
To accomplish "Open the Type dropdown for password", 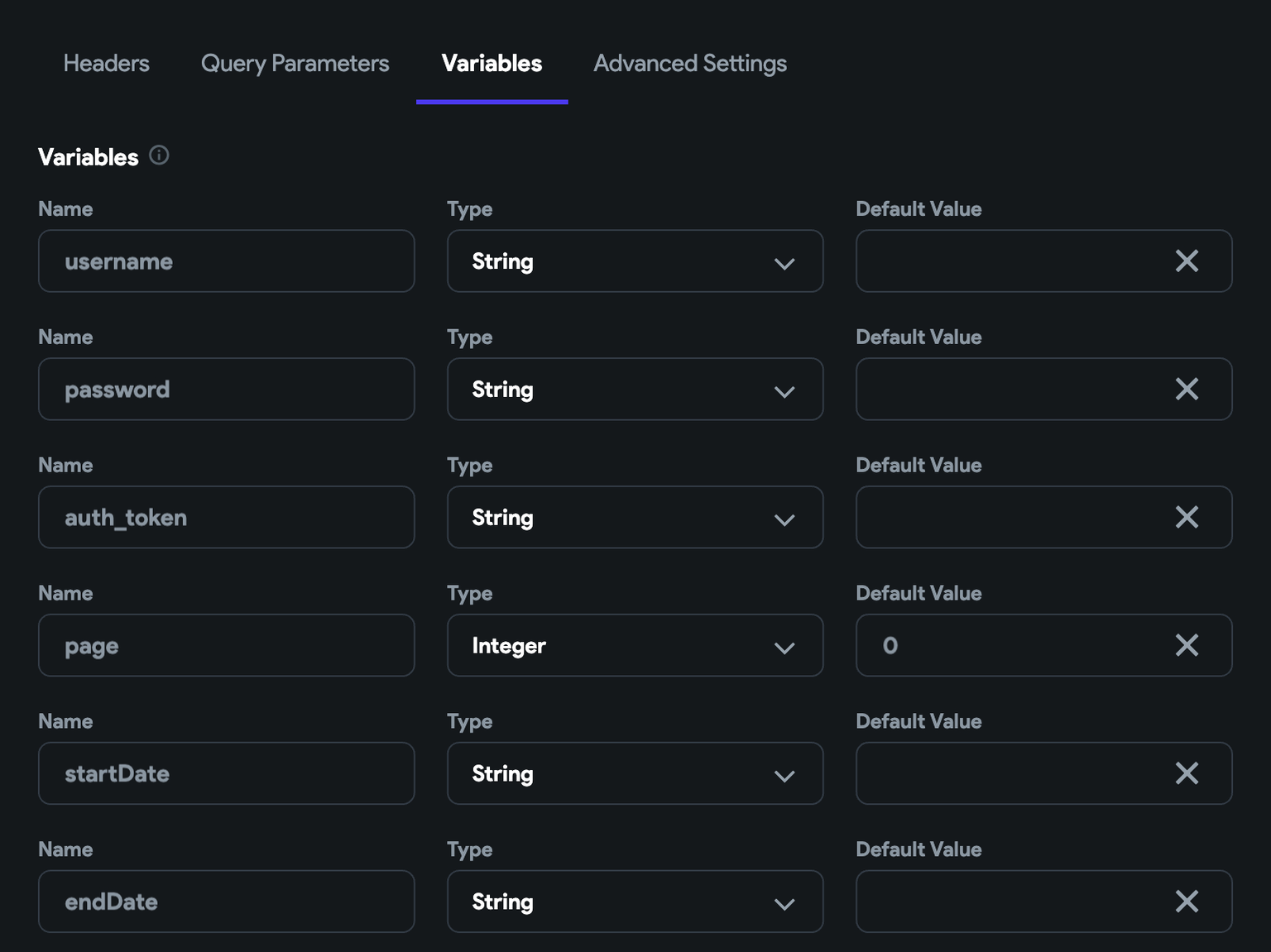I will point(635,390).
